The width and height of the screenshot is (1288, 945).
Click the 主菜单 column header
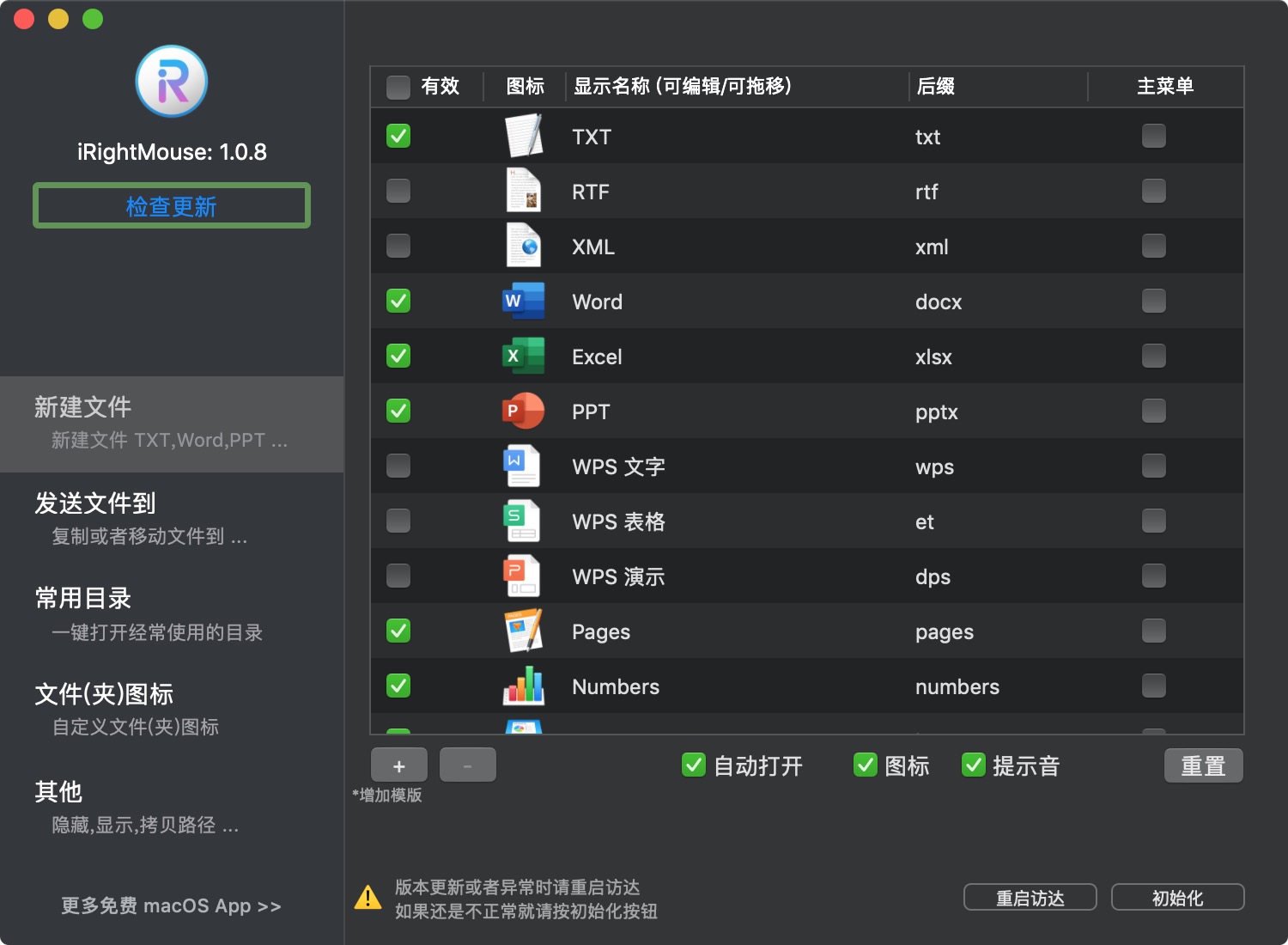point(1165,86)
